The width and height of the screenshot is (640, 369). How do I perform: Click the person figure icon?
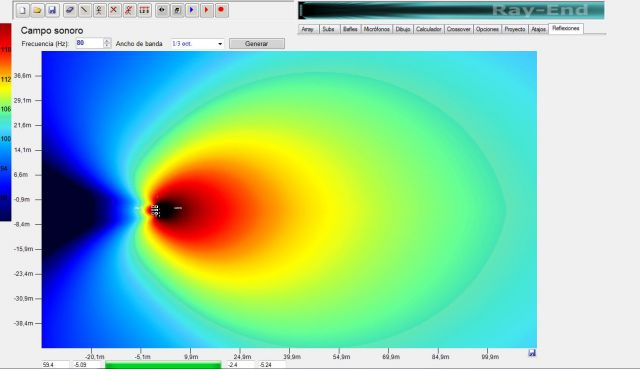point(99,10)
